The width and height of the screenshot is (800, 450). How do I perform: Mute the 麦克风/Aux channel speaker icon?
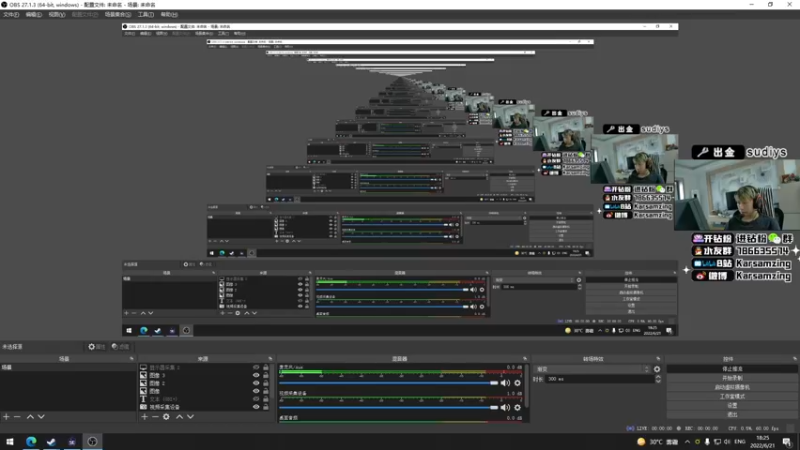coord(505,383)
